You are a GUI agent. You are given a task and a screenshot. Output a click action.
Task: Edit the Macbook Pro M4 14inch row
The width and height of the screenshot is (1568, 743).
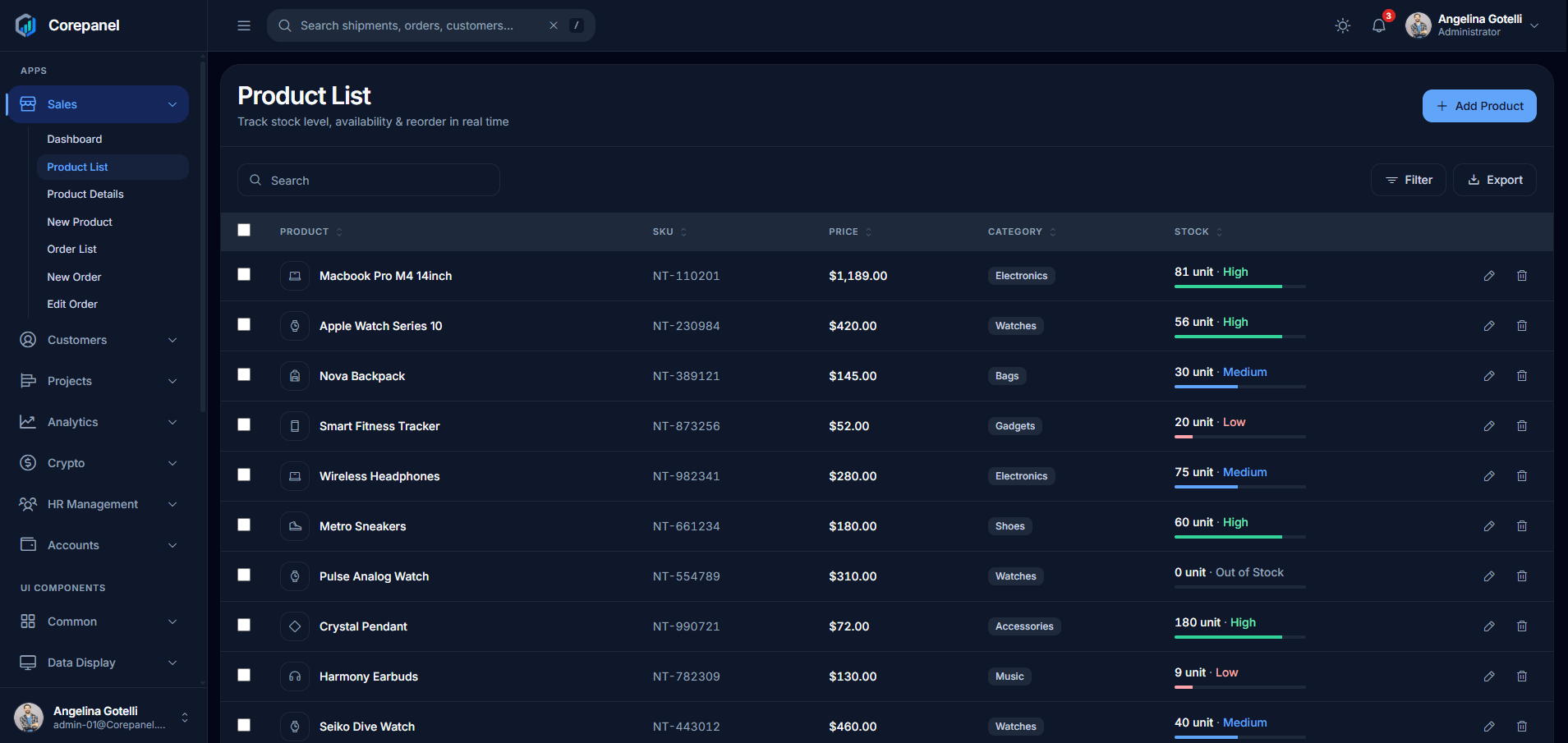[x=1489, y=276]
